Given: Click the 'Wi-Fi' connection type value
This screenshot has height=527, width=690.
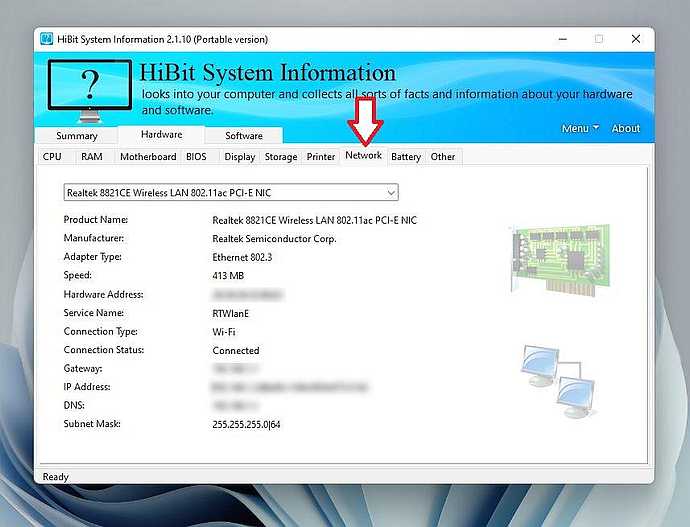Looking at the screenshot, I should [224, 332].
